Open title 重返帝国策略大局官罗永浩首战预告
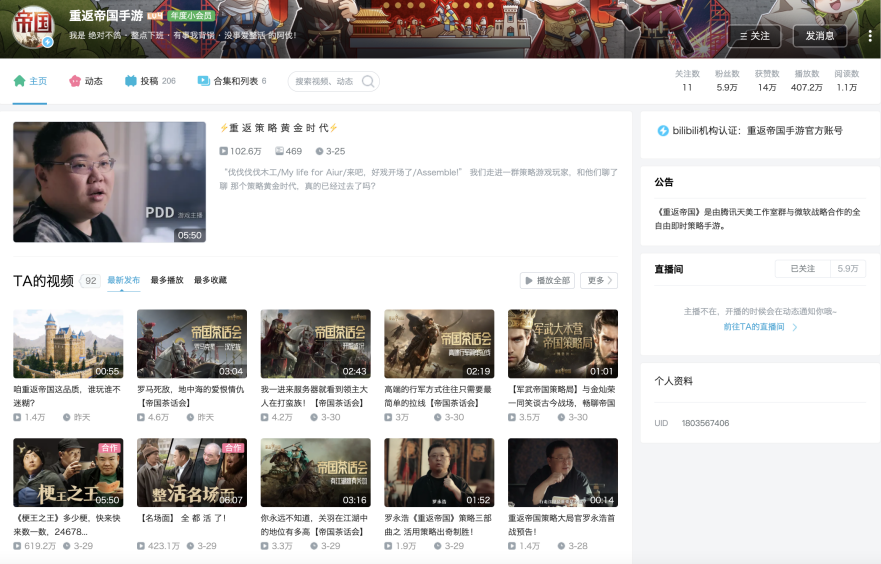 tap(562, 525)
